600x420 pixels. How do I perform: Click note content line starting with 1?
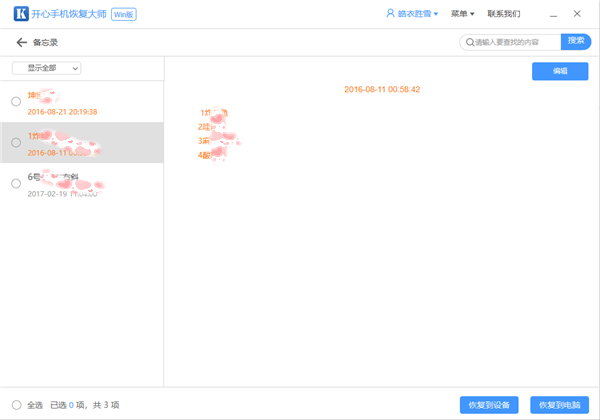pyautogui.click(x=214, y=113)
